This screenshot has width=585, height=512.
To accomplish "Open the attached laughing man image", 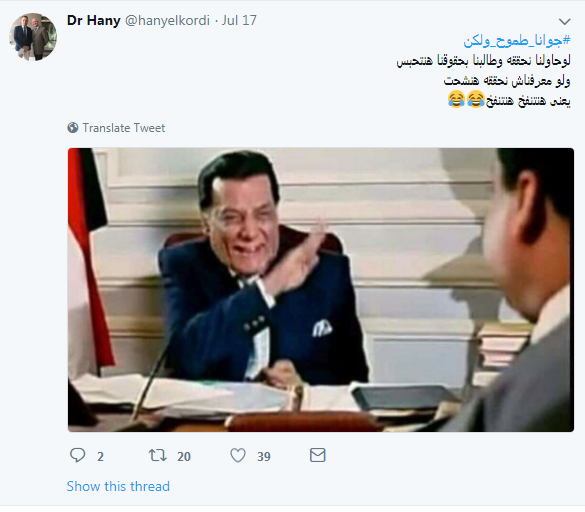I will click(x=321, y=290).
